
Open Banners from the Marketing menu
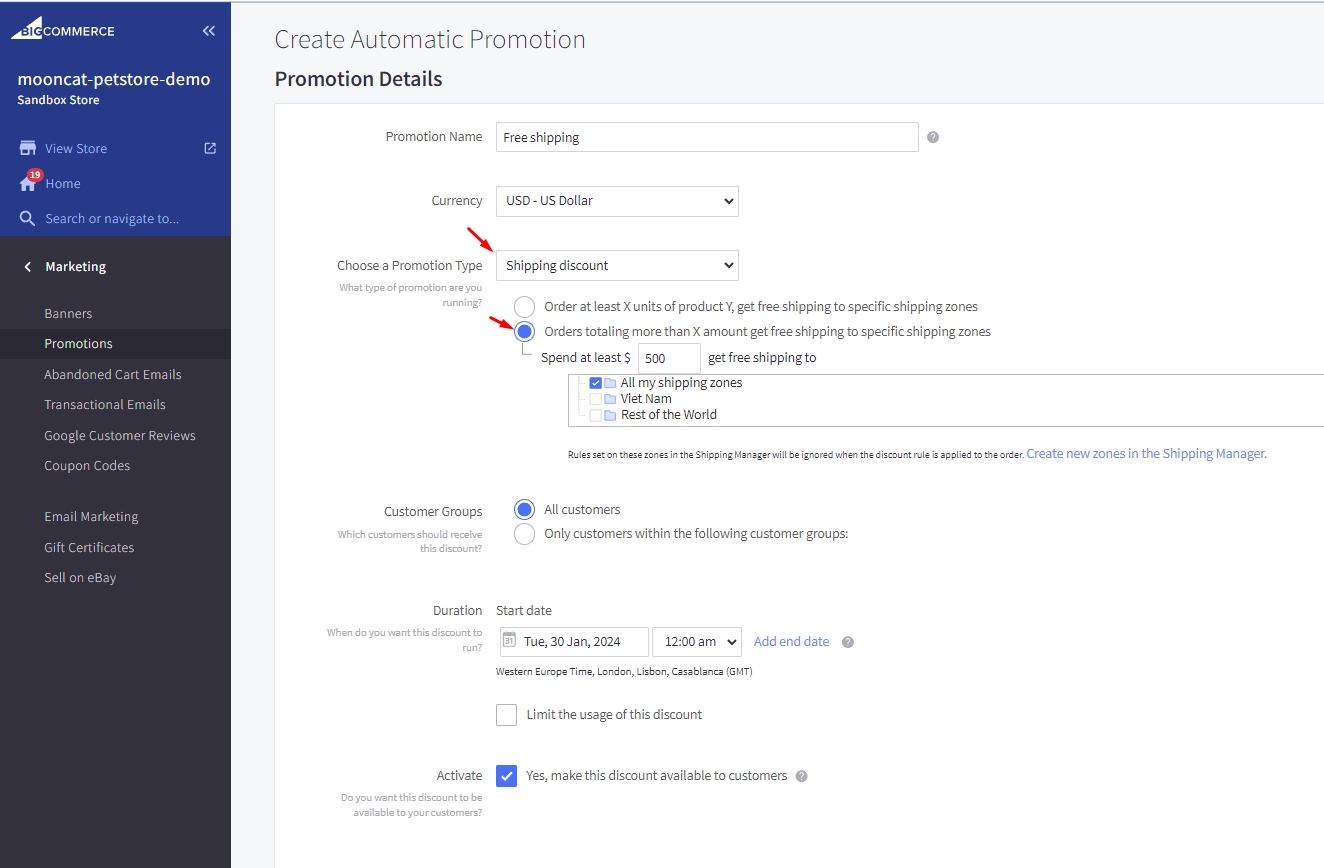tap(68, 313)
